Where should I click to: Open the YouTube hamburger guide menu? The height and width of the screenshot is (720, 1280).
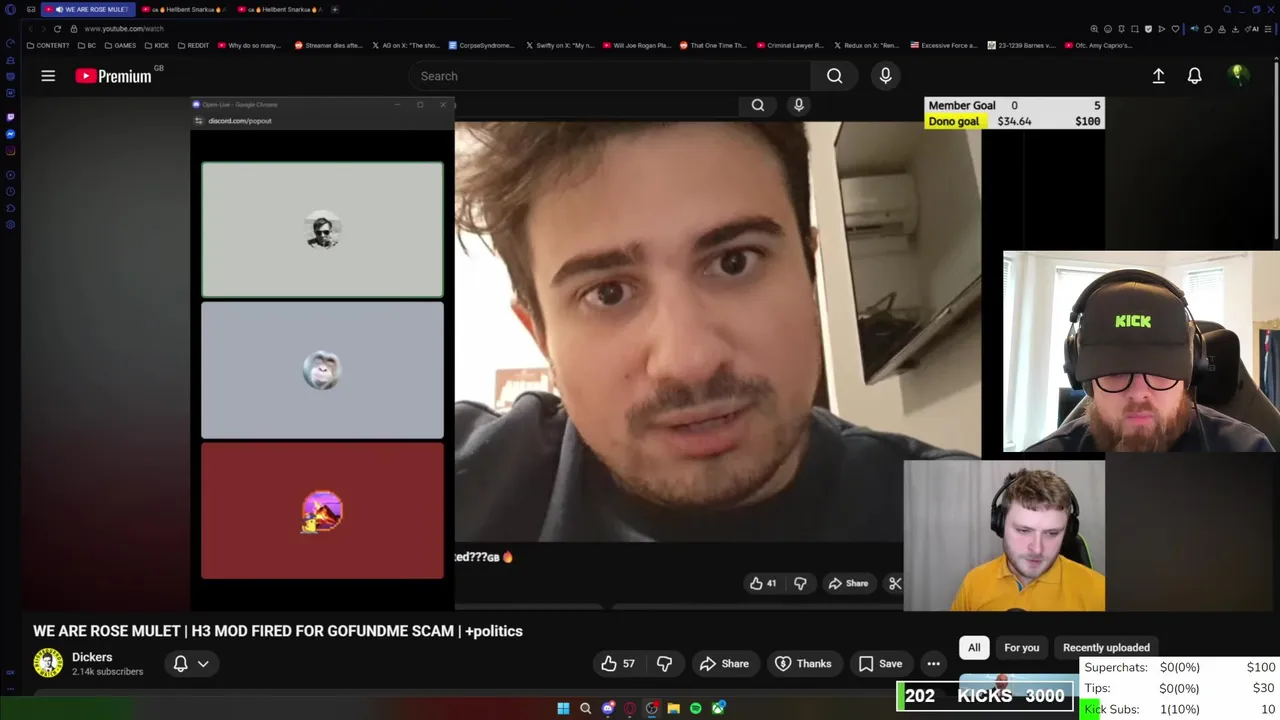[48, 76]
